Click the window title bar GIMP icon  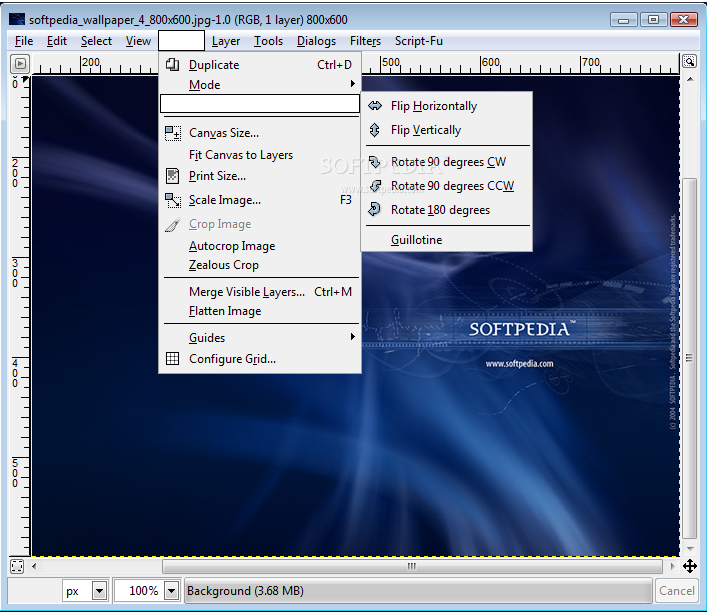click(17, 19)
